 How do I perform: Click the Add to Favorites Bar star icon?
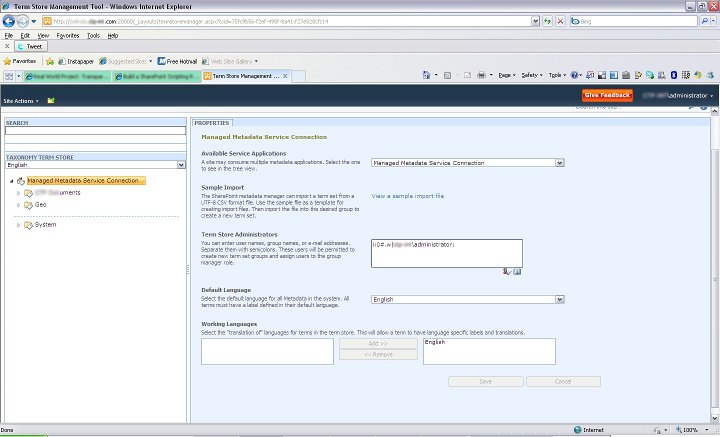click(50, 61)
